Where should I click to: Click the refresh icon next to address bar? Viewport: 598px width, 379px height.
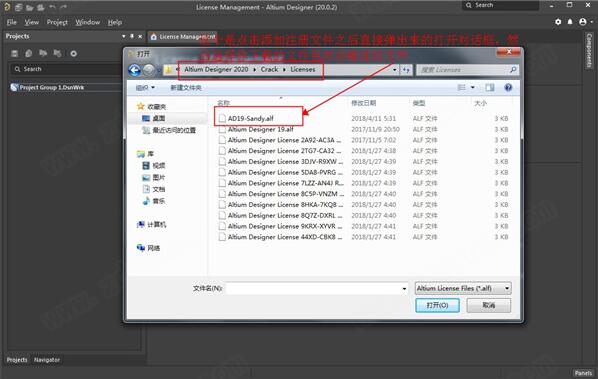(406, 70)
